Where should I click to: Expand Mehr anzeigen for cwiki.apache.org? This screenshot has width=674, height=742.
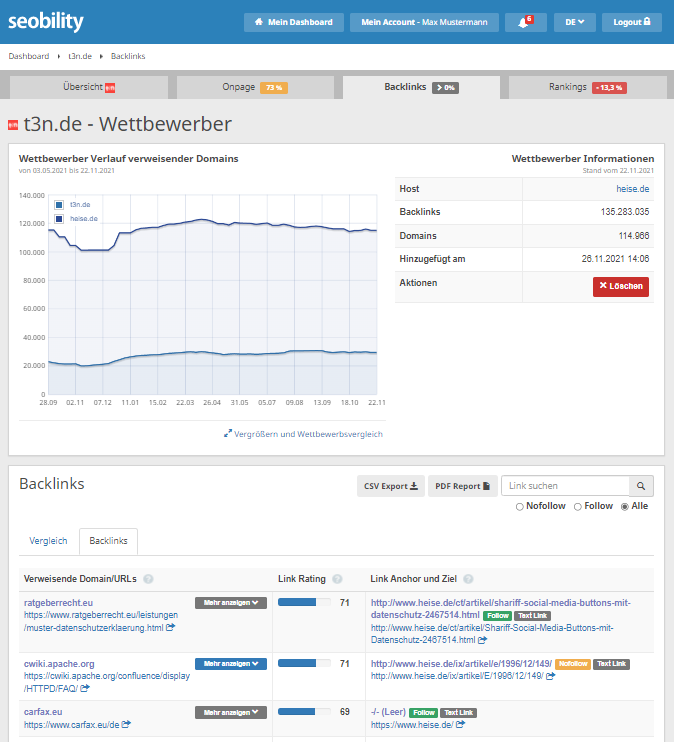coord(231,664)
